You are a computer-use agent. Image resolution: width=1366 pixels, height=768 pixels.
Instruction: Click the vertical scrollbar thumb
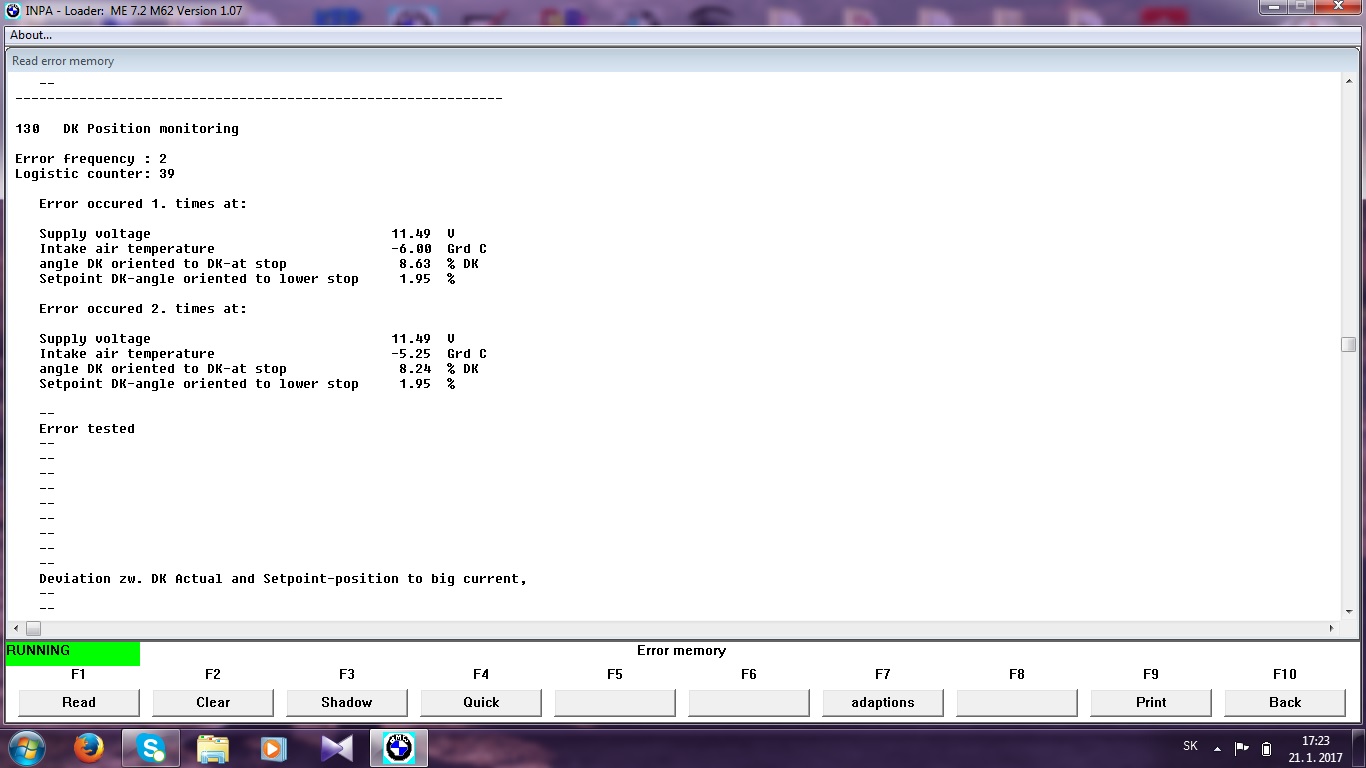(x=1348, y=344)
